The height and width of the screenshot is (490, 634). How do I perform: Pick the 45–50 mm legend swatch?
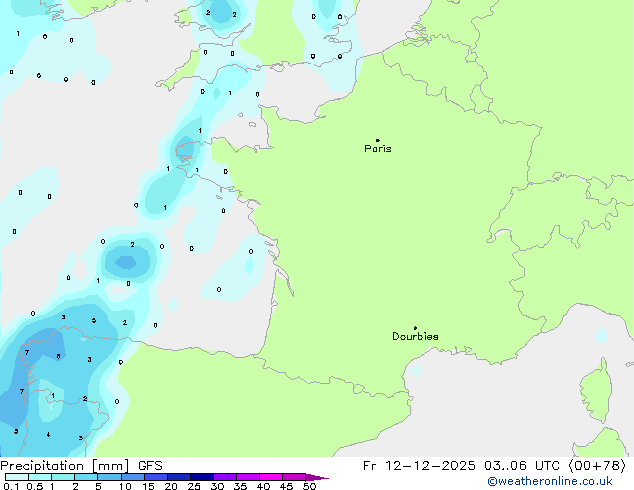click(x=294, y=477)
